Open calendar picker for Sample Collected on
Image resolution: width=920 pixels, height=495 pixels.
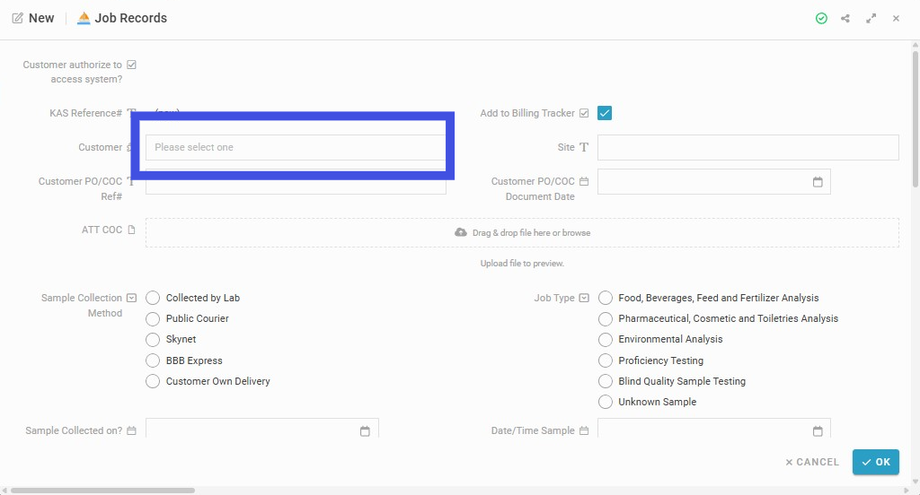pos(365,431)
